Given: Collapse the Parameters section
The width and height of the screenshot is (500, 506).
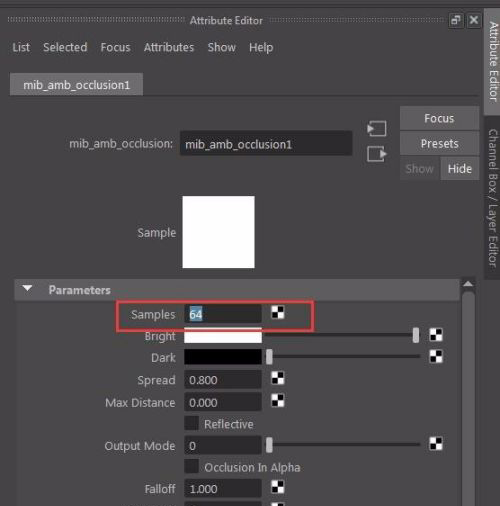Looking at the screenshot, I should [27, 289].
